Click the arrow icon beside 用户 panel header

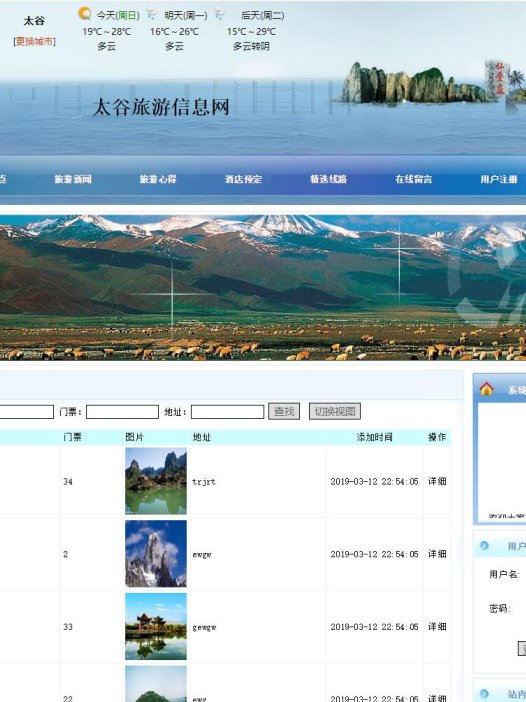coord(484,545)
